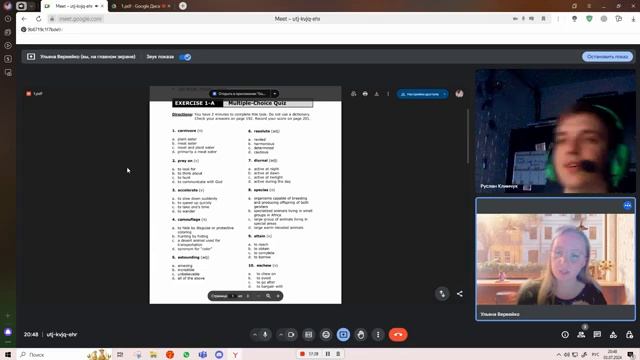Close the 1.pdf browser tab

(x=169, y=6)
